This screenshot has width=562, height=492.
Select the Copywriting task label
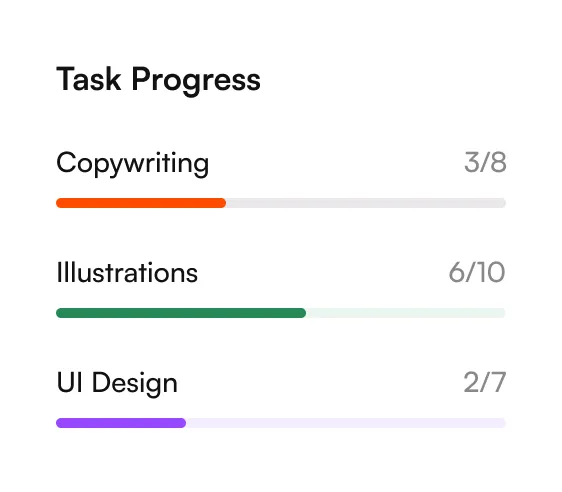tap(133, 164)
